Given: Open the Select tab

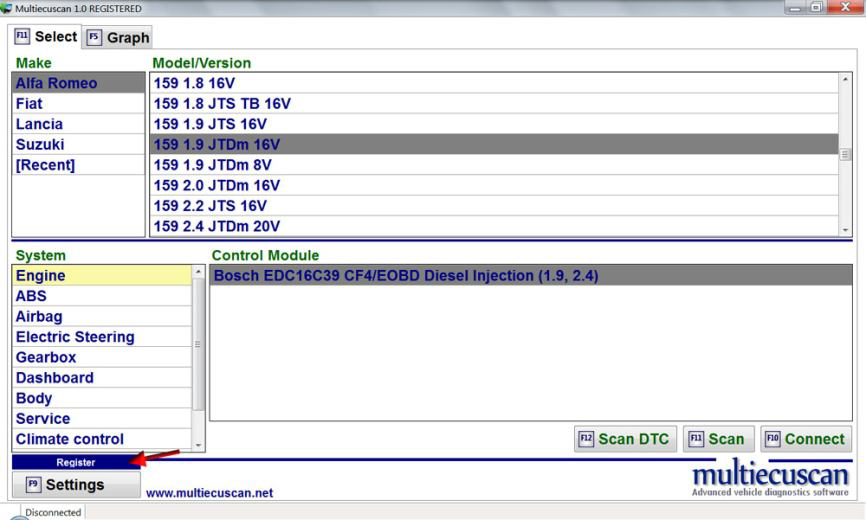Looking at the screenshot, I should click(46, 37).
